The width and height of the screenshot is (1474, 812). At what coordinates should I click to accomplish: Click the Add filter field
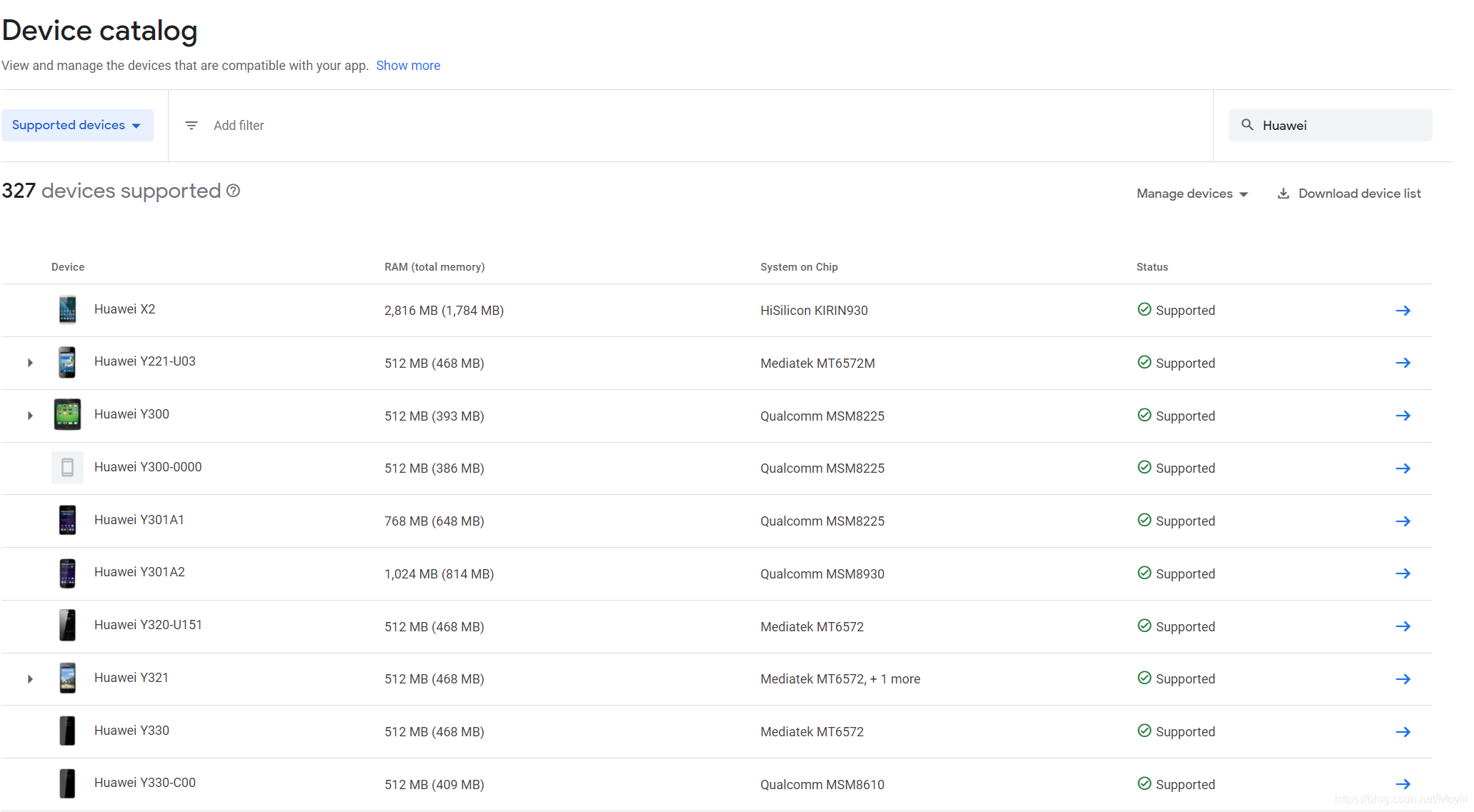(x=239, y=126)
